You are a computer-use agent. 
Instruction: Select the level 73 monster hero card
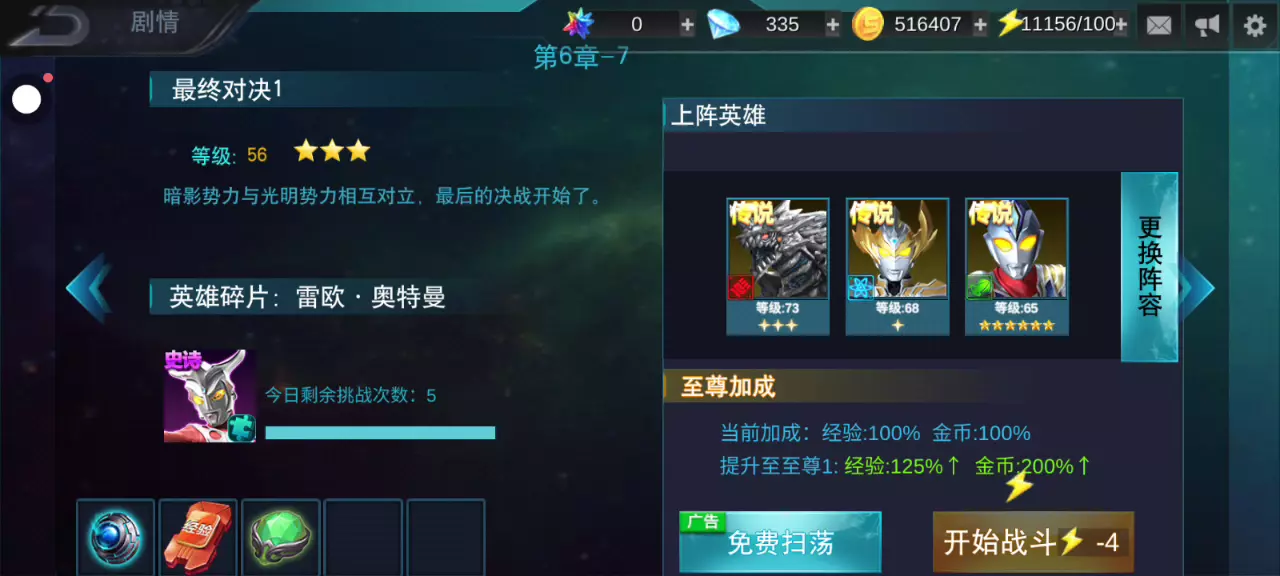778,266
